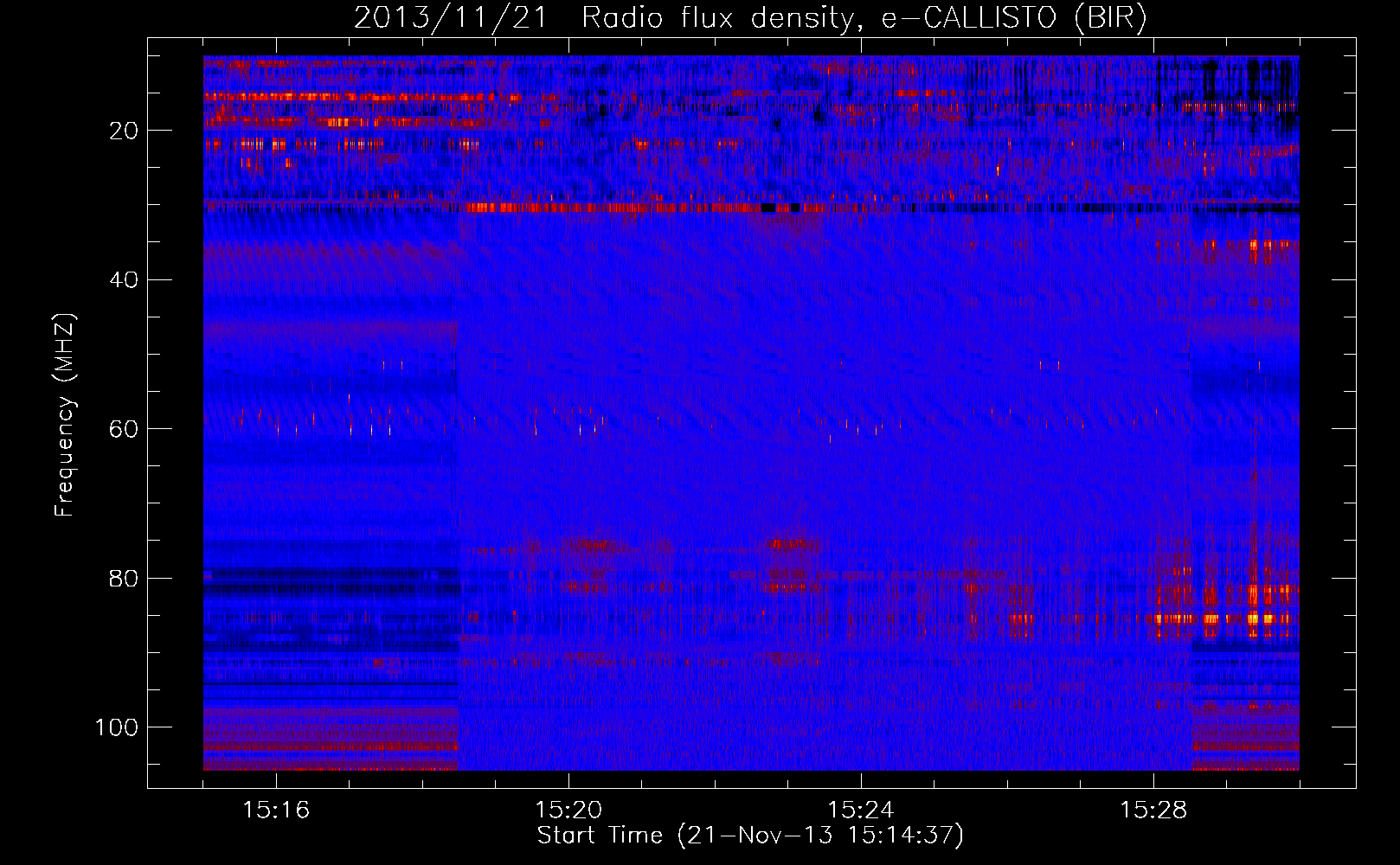Click the '60' frequency tick label
The height and width of the screenshot is (865, 1400).
(124, 430)
